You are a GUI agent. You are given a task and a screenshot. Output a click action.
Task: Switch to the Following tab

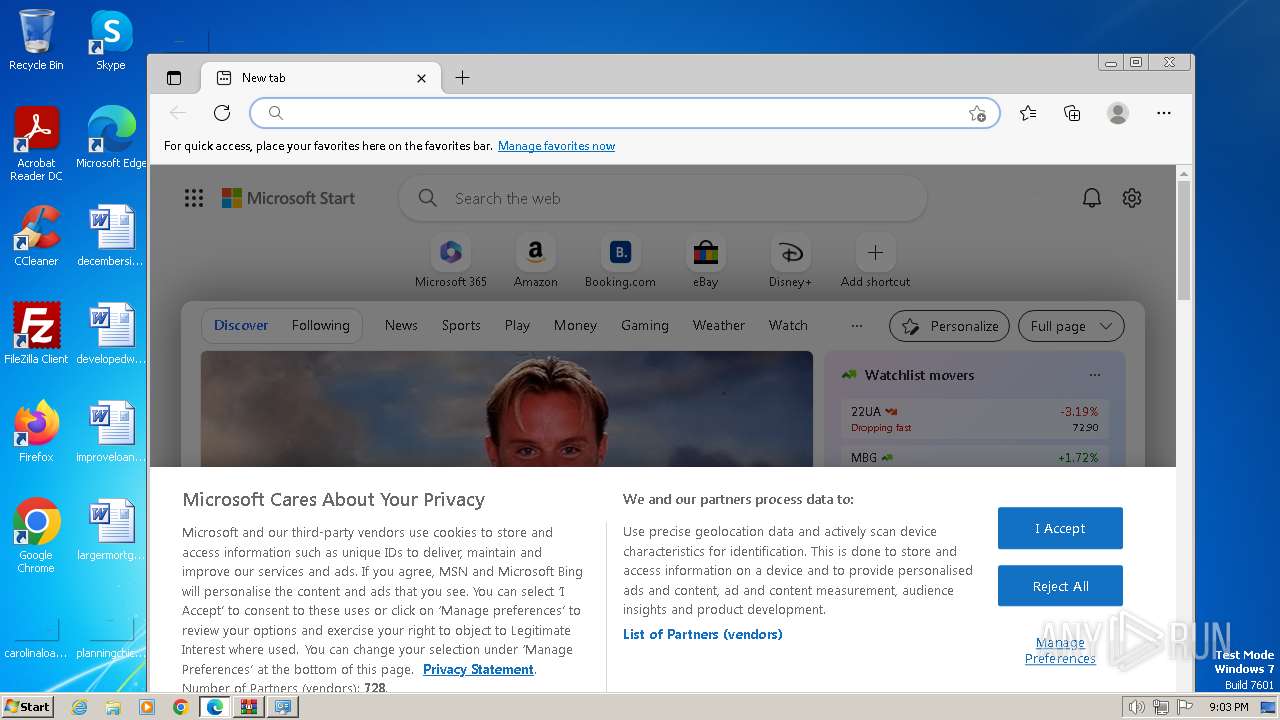321,325
